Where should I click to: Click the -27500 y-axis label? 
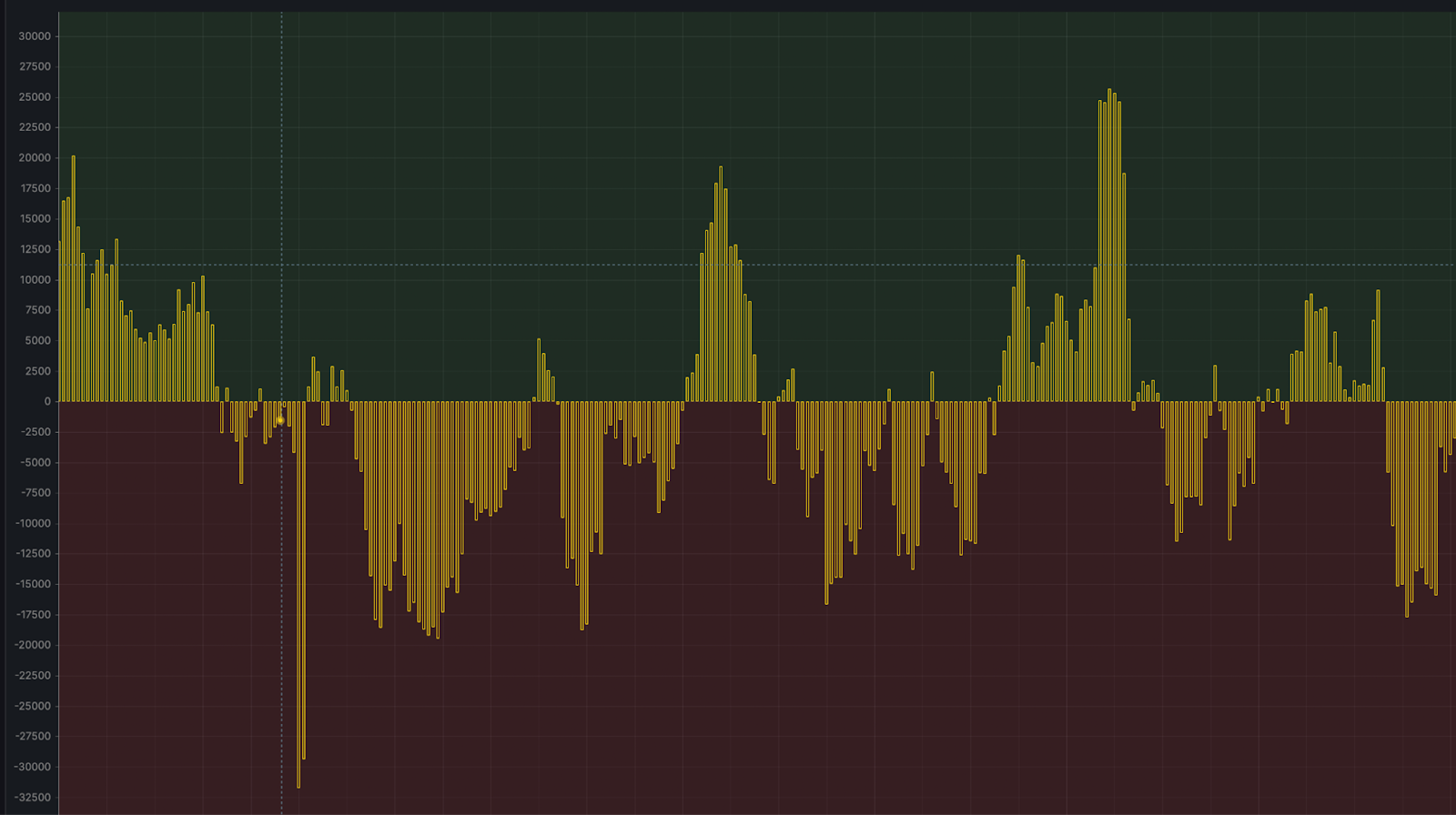[33, 737]
